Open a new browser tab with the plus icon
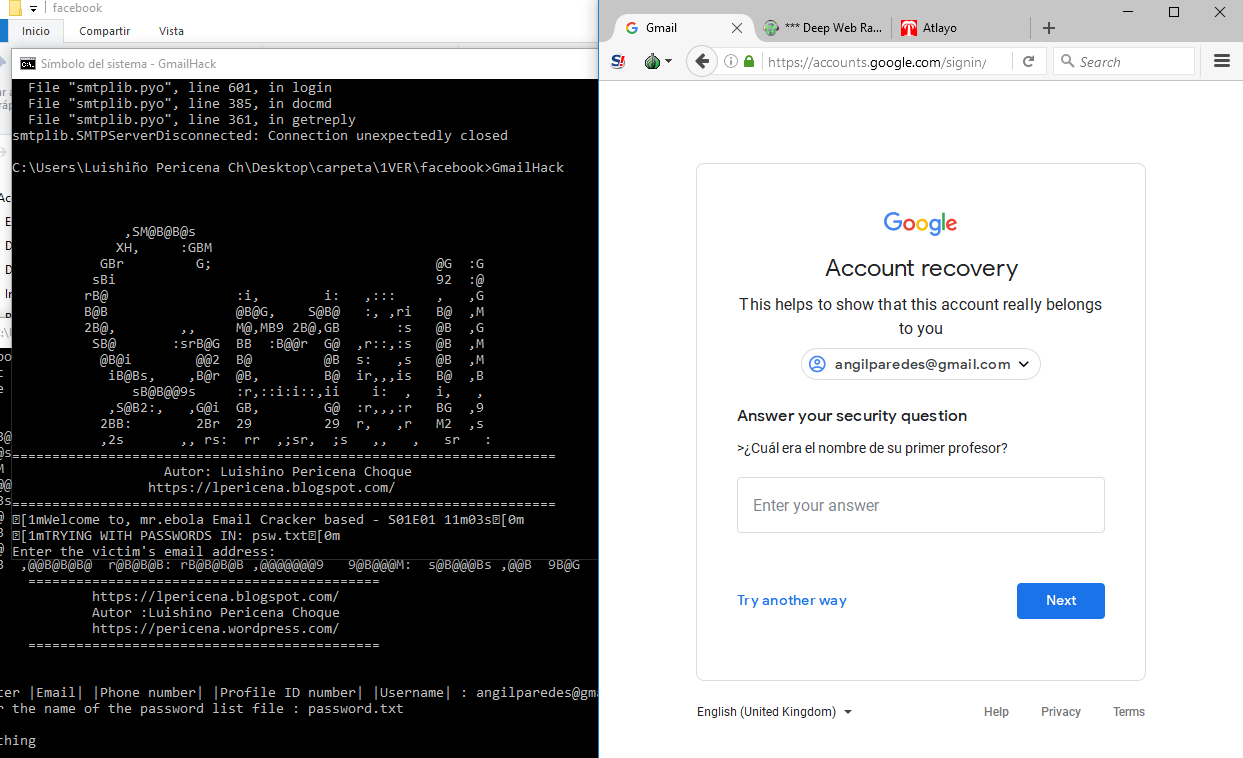1243x758 pixels. pos(1048,27)
